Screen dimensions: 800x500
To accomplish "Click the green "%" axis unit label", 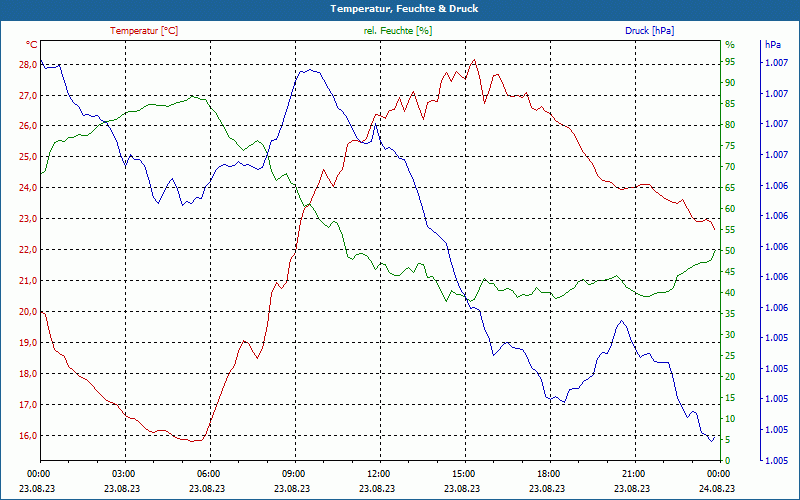I will 730,45.
